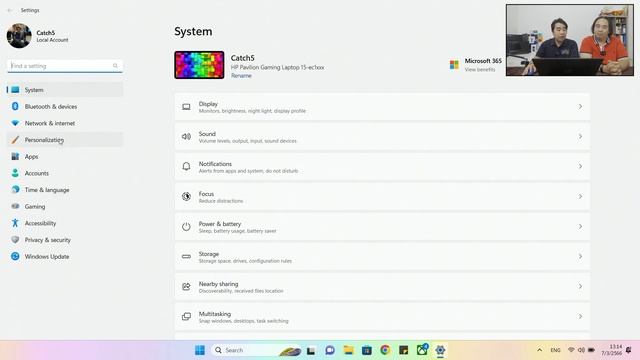
Task: Click the colorful desktop wallpaper thumbnail
Action: tap(199, 65)
